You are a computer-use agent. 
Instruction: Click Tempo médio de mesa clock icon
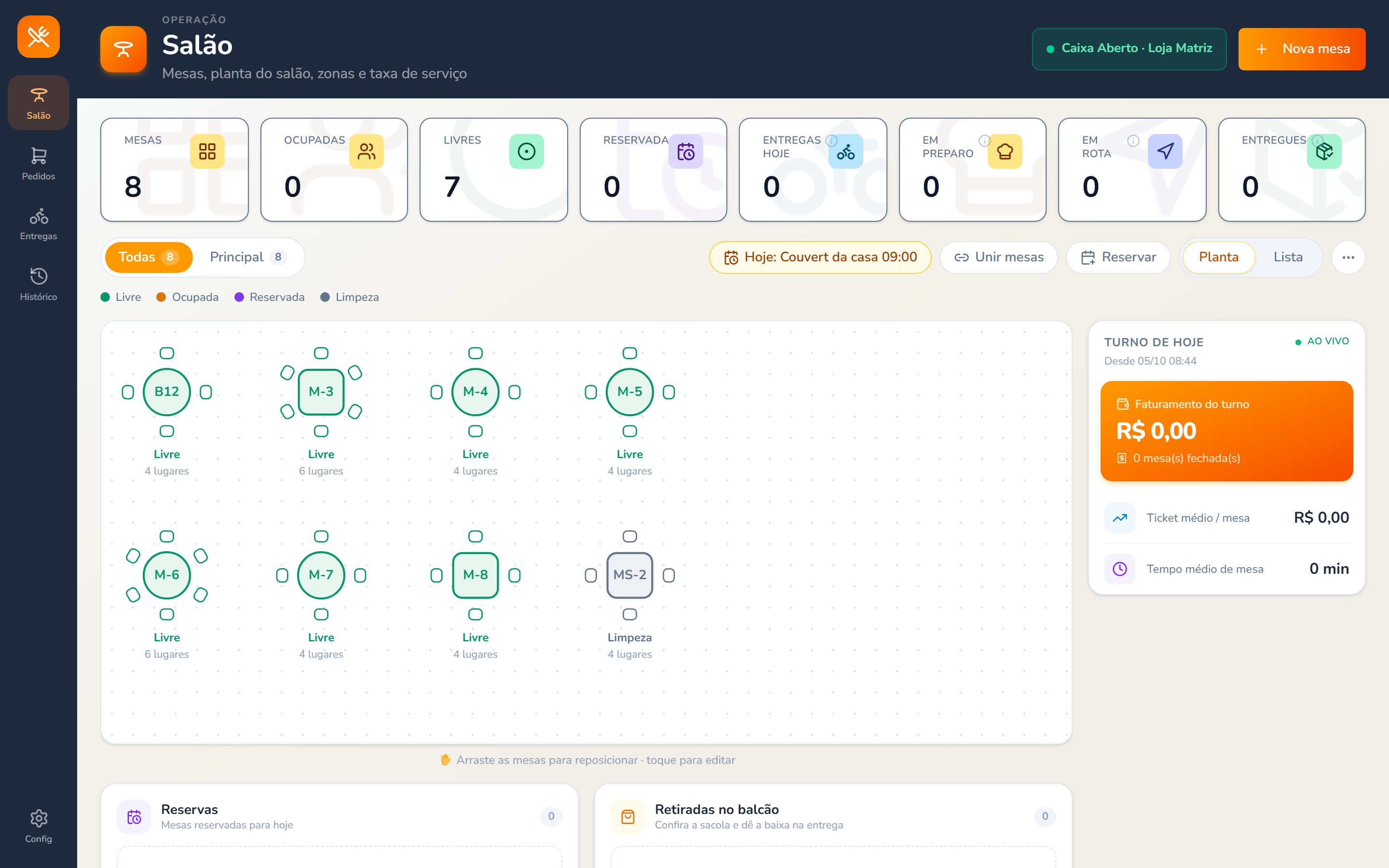click(x=1119, y=569)
